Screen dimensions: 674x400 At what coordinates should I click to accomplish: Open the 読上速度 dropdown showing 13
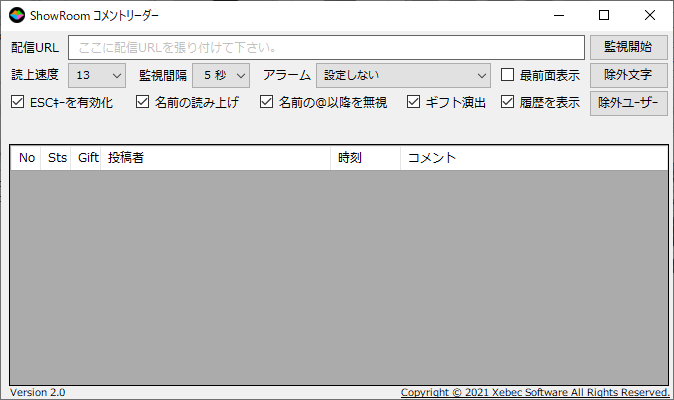click(x=97, y=76)
